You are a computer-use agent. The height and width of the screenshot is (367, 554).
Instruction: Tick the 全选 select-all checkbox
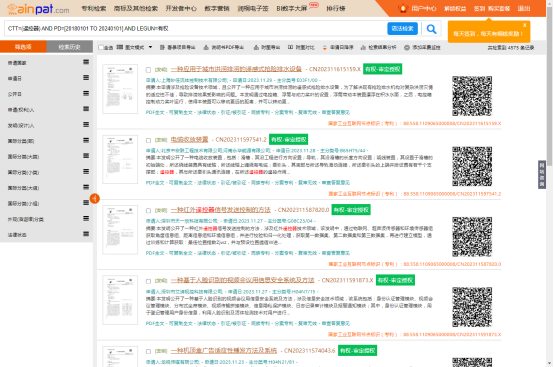[101, 47]
